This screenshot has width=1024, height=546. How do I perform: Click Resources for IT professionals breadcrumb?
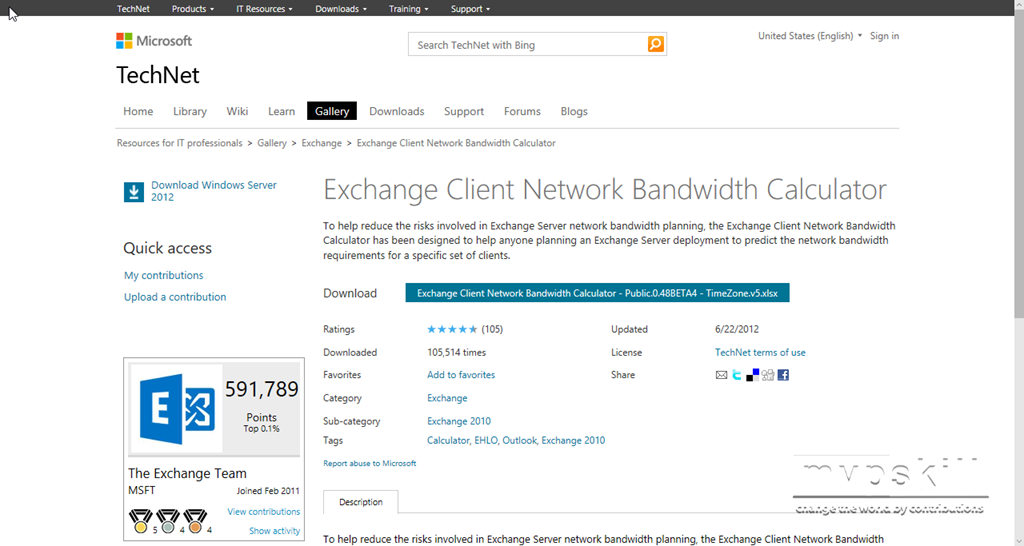(x=180, y=143)
